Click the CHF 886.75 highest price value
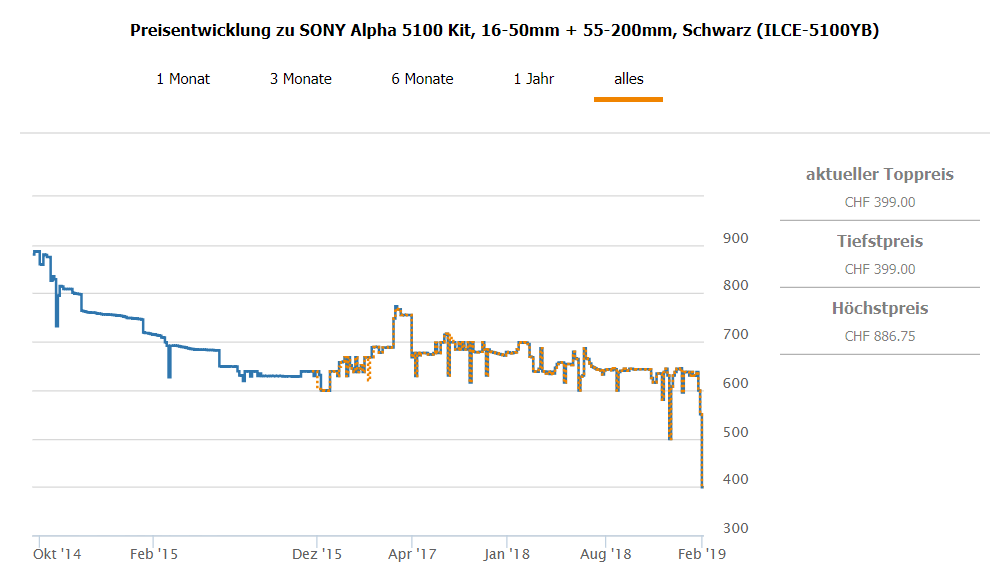This screenshot has width=997, height=565. pos(880,336)
